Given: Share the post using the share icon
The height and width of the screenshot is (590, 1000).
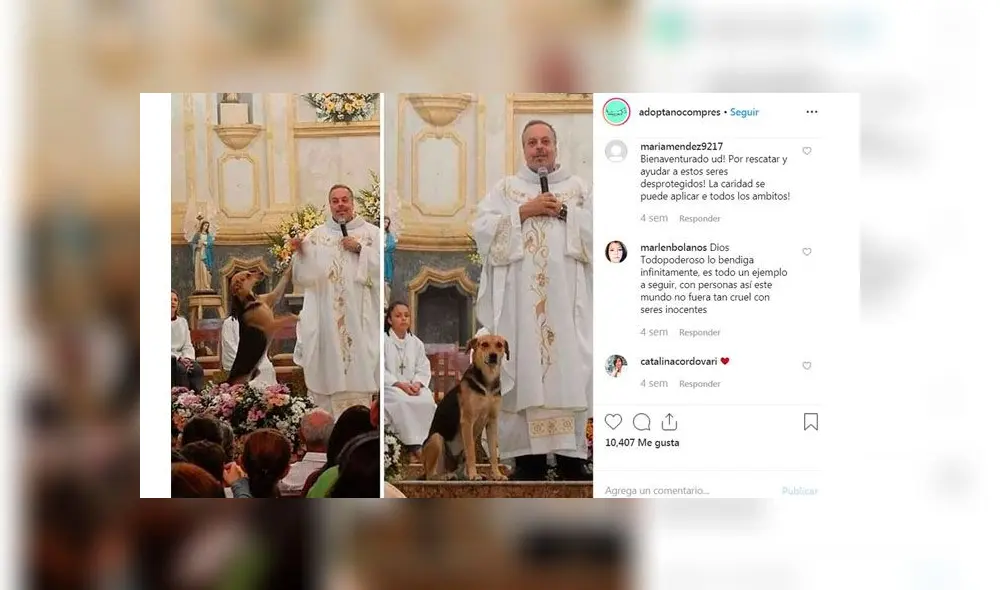Looking at the screenshot, I should 669,422.
